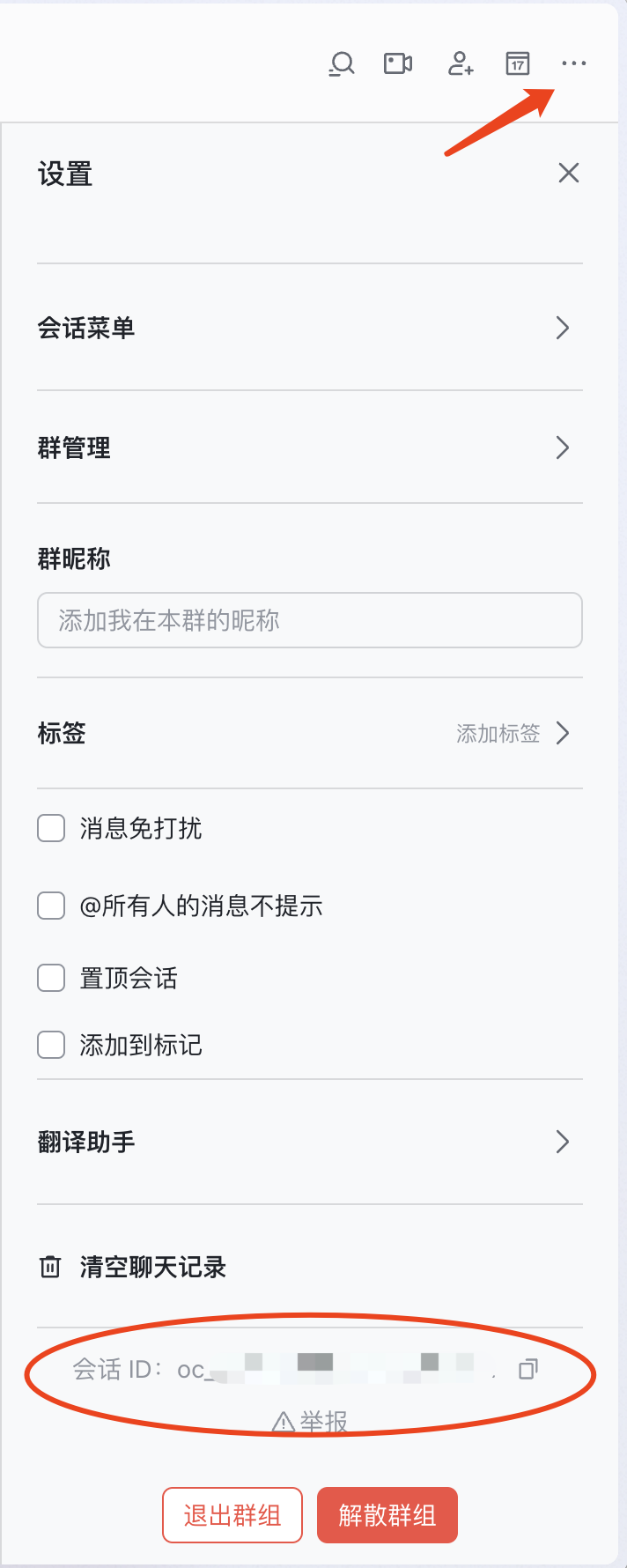Close the settings panel with X
Screen dimensions: 627x1568
pos(569,173)
